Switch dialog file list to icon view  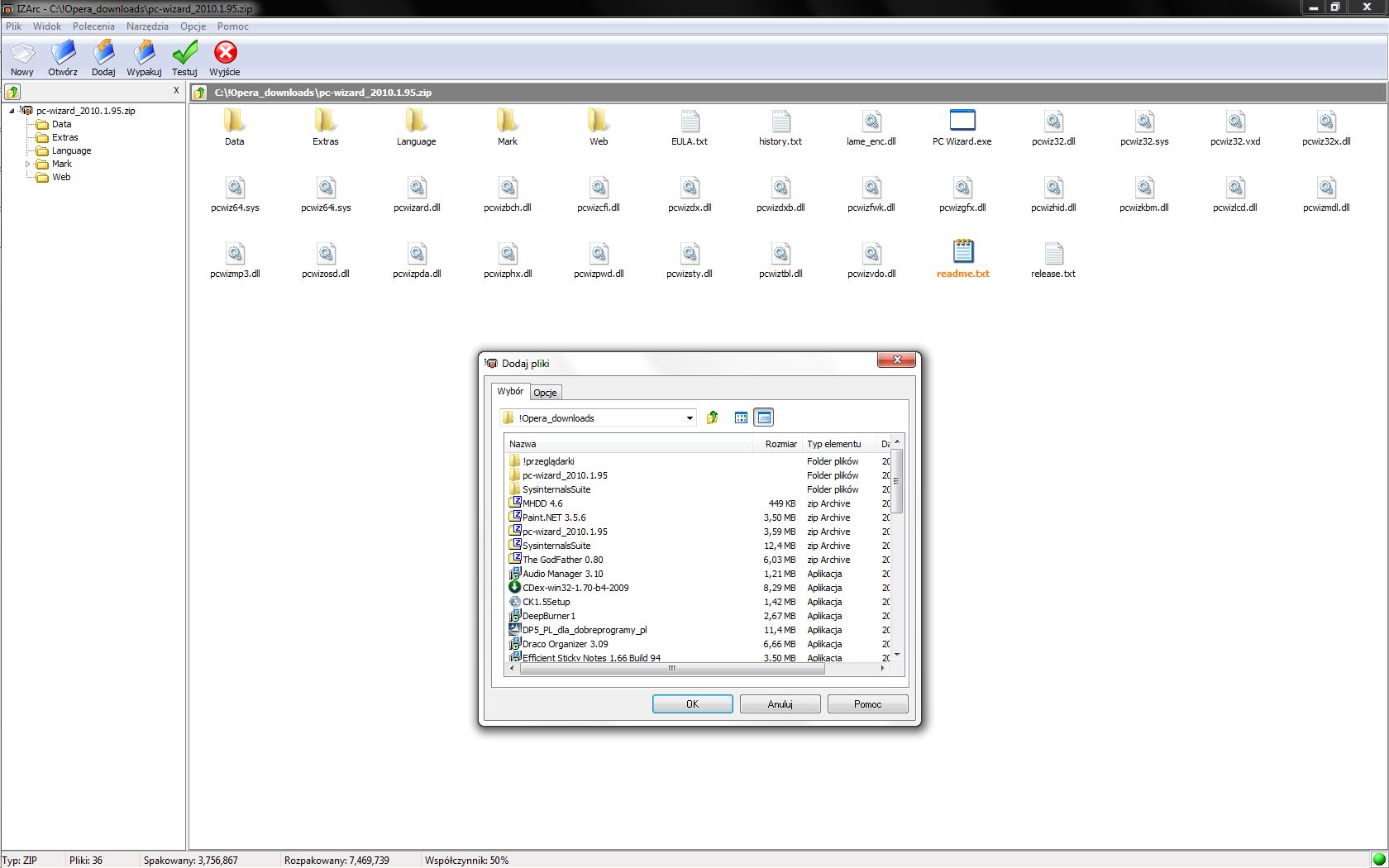click(x=741, y=417)
